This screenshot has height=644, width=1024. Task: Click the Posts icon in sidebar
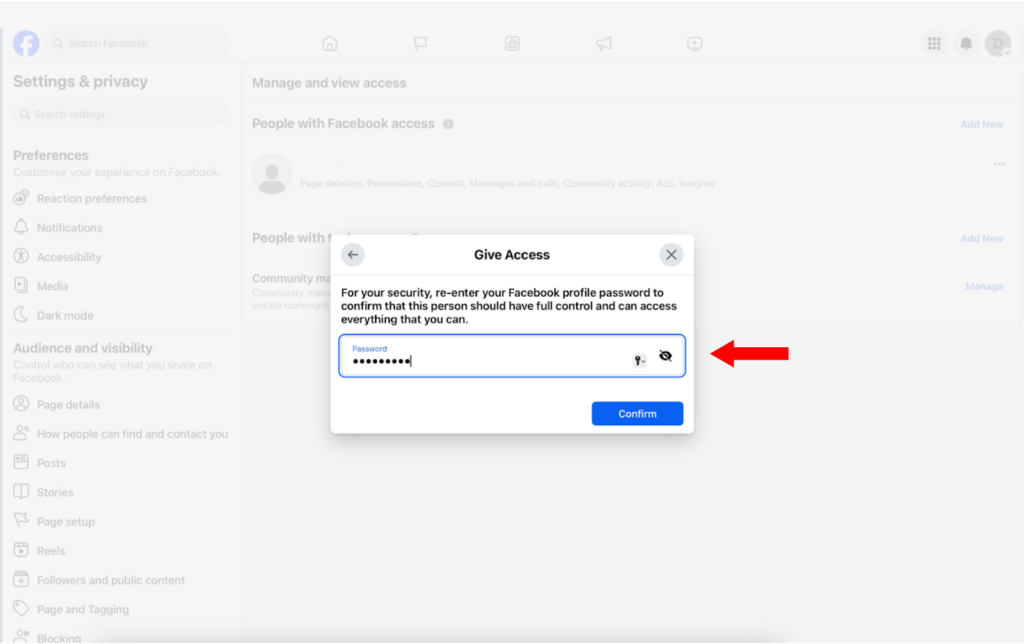pos(21,462)
